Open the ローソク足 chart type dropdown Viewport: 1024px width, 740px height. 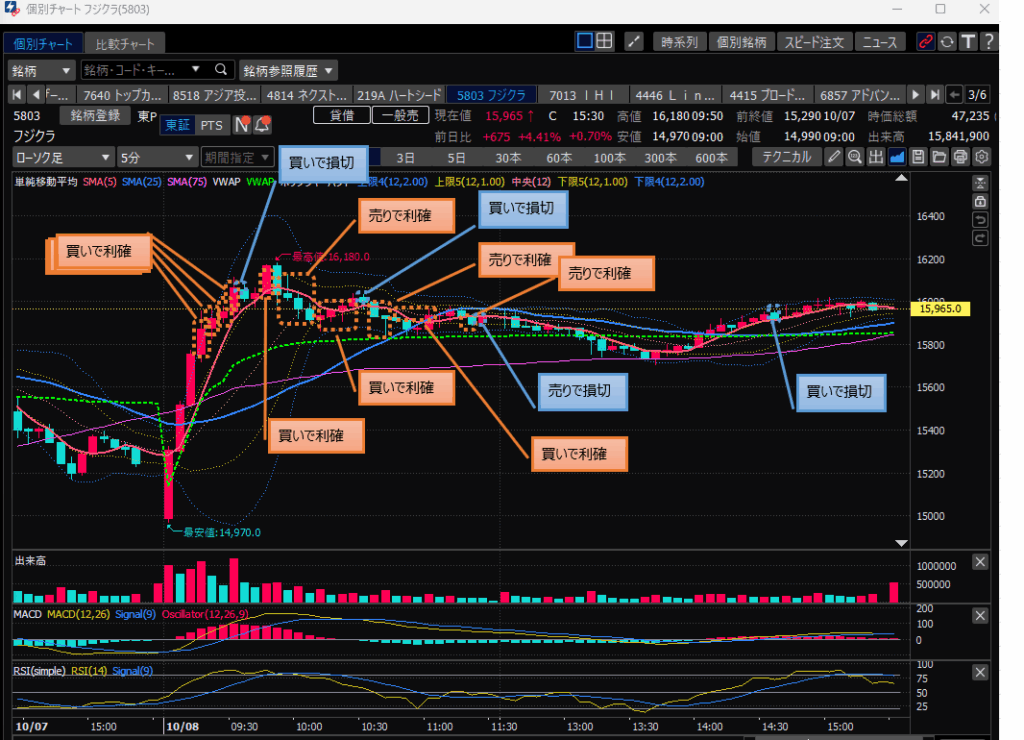62,157
